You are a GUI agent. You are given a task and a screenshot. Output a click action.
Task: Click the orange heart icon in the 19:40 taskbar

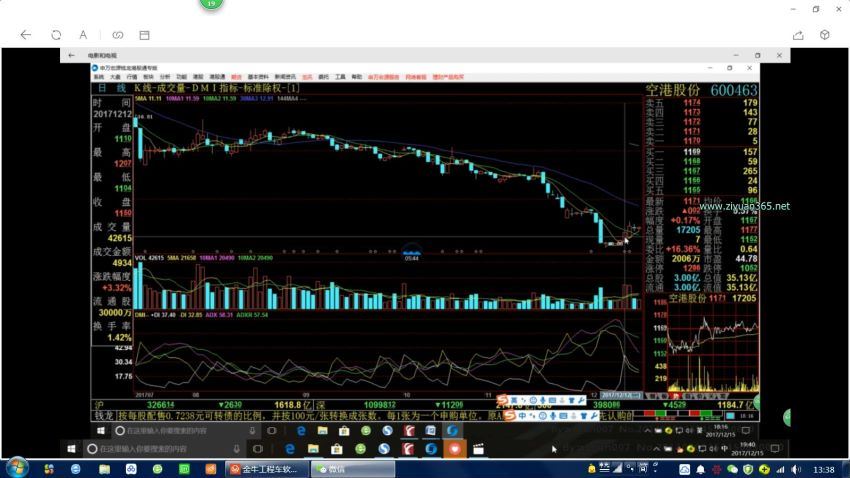455,449
